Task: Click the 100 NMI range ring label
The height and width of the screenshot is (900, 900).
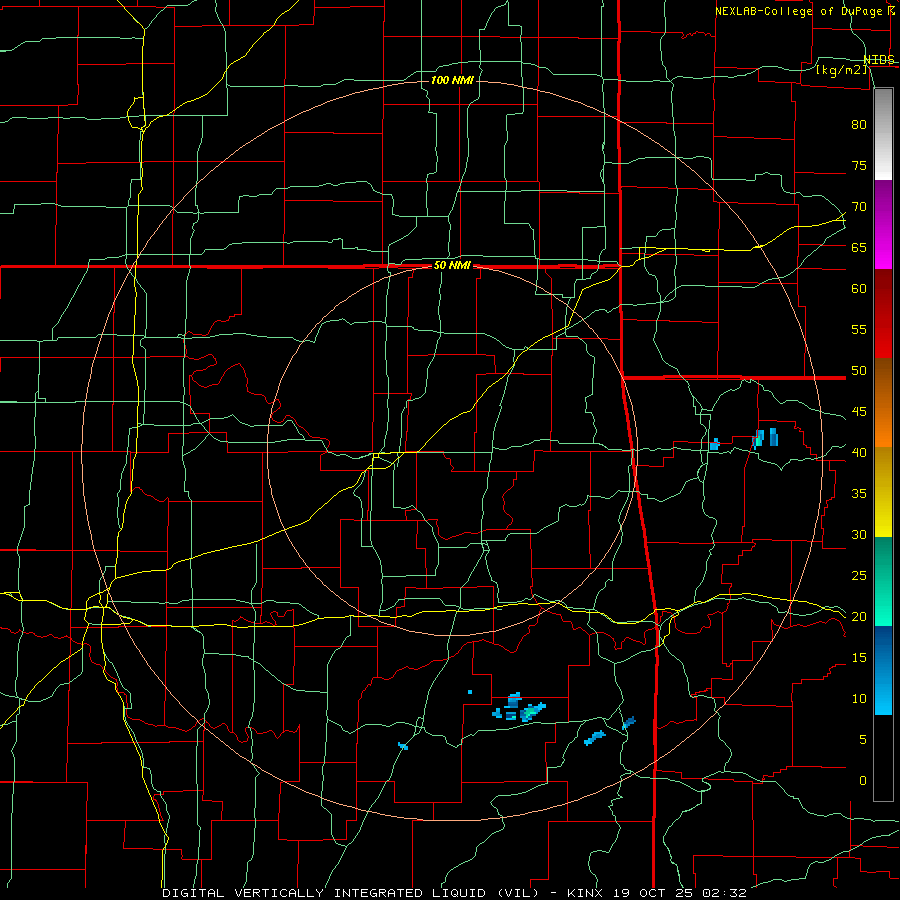Action: click(452, 80)
